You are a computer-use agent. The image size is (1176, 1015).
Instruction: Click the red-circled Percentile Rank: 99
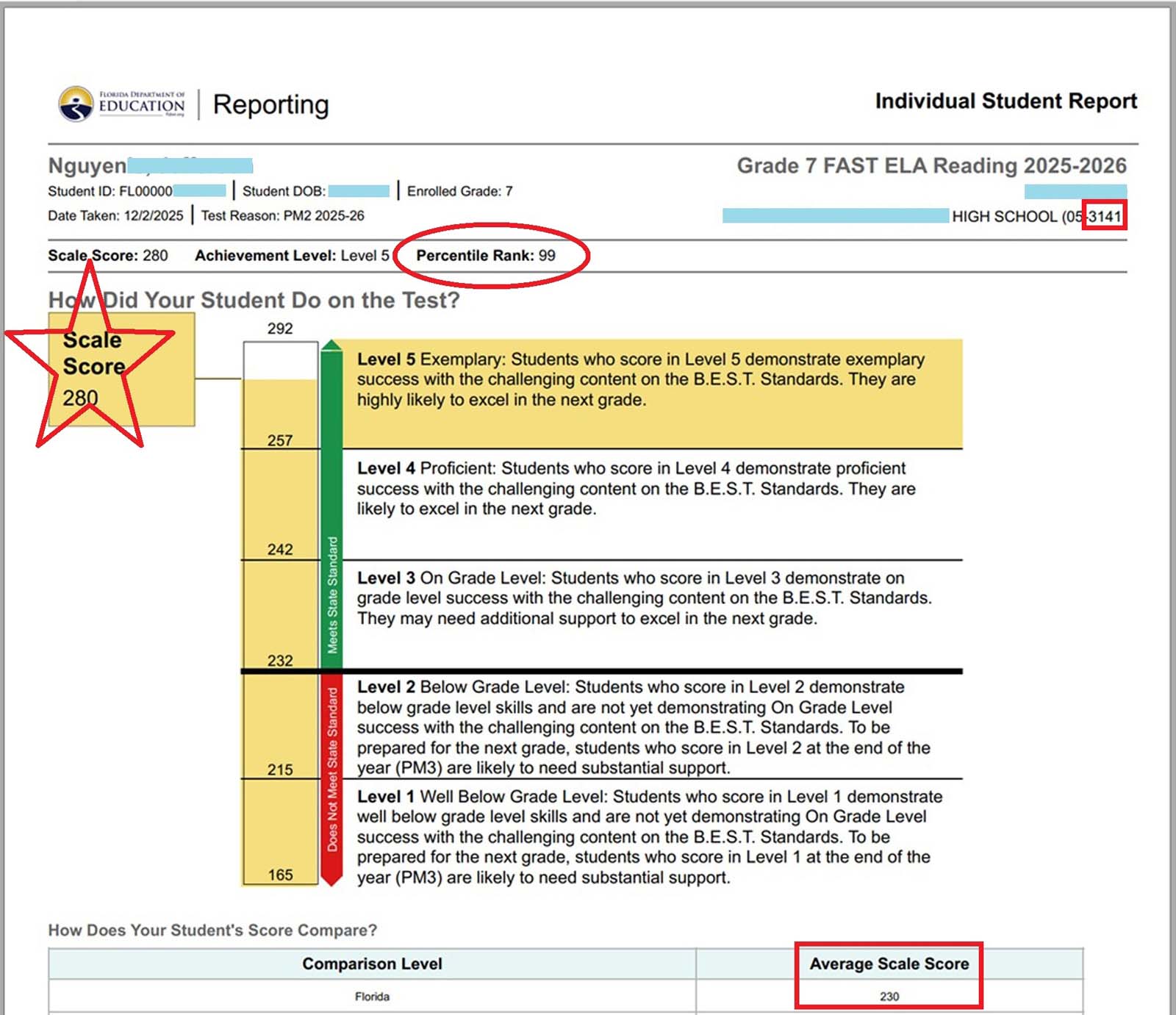(486, 256)
